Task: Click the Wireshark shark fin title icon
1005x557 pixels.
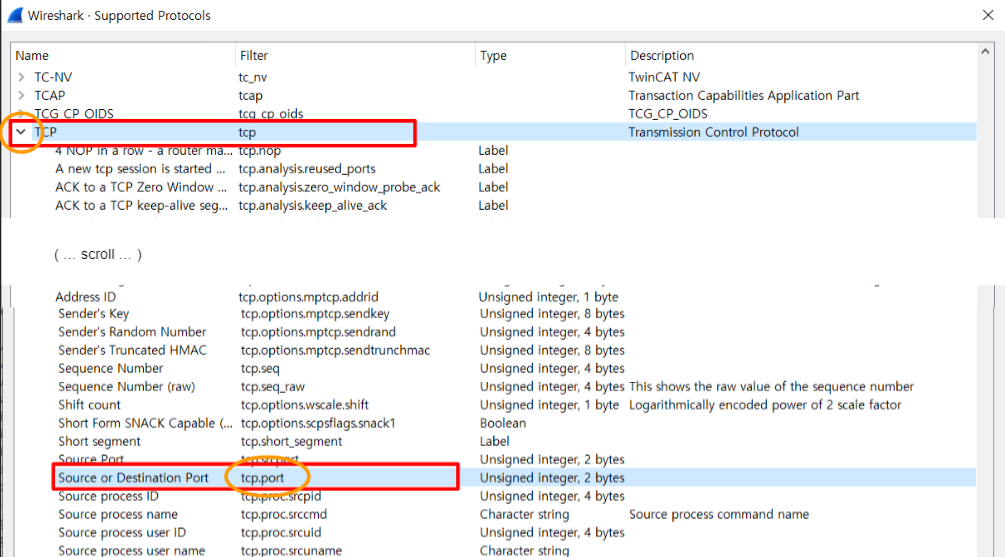Action: click(15, 15)
